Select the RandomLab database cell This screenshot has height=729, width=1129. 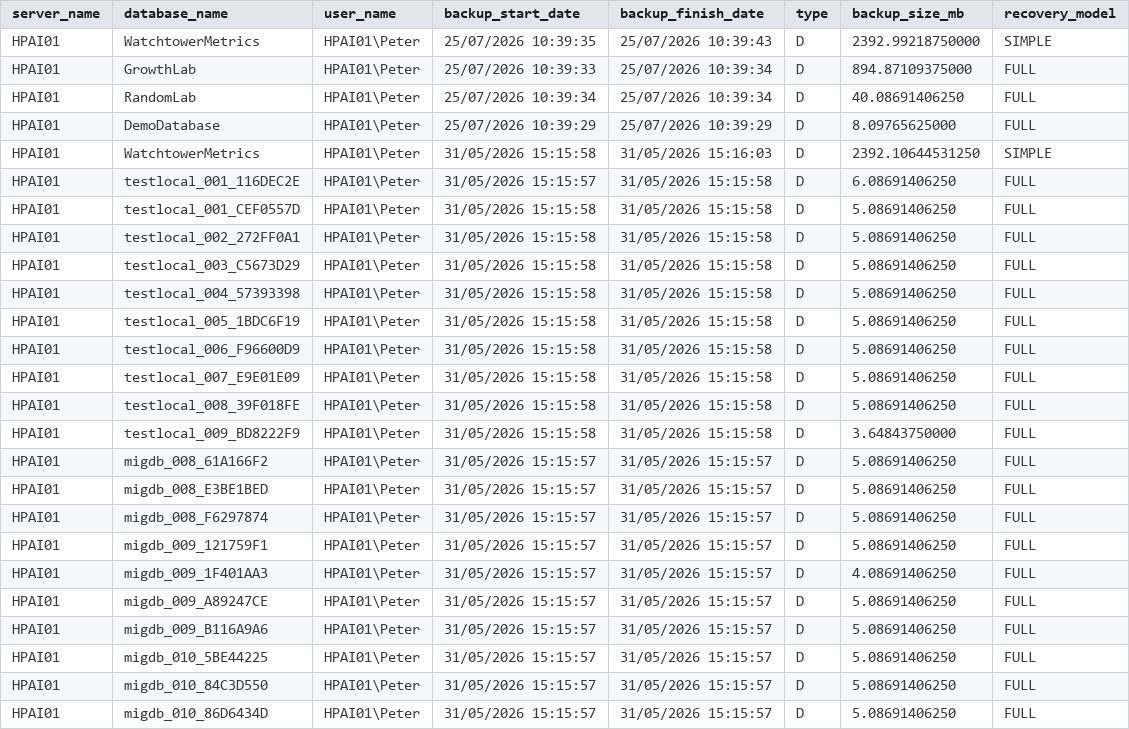click(x=212, y=98)
